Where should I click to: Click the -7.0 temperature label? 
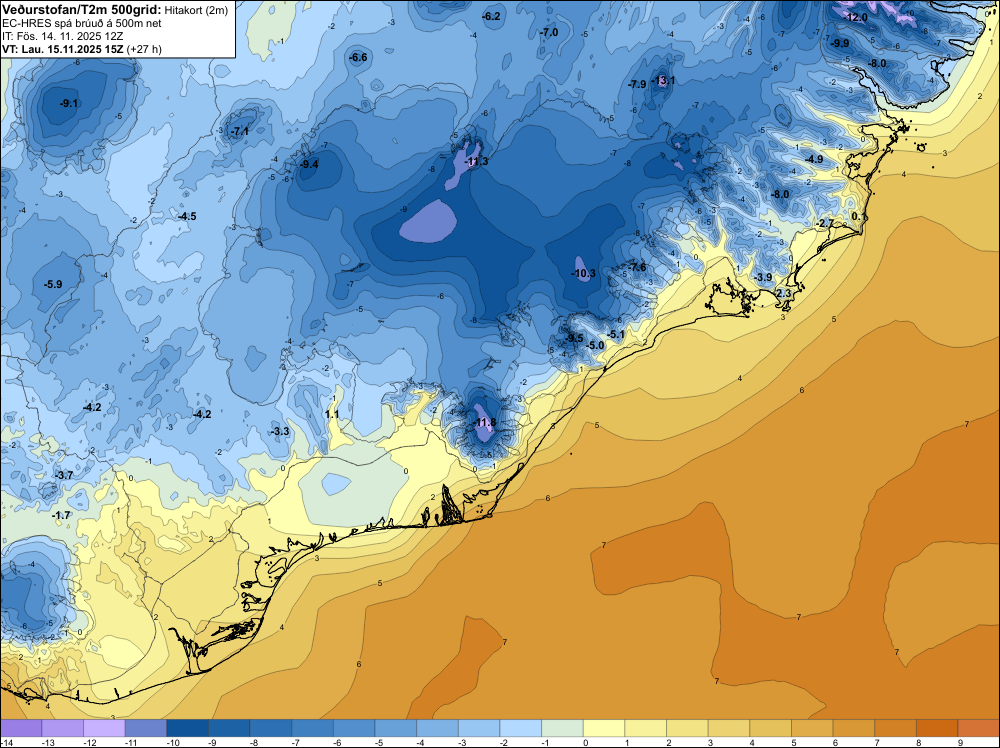(548, 33)
